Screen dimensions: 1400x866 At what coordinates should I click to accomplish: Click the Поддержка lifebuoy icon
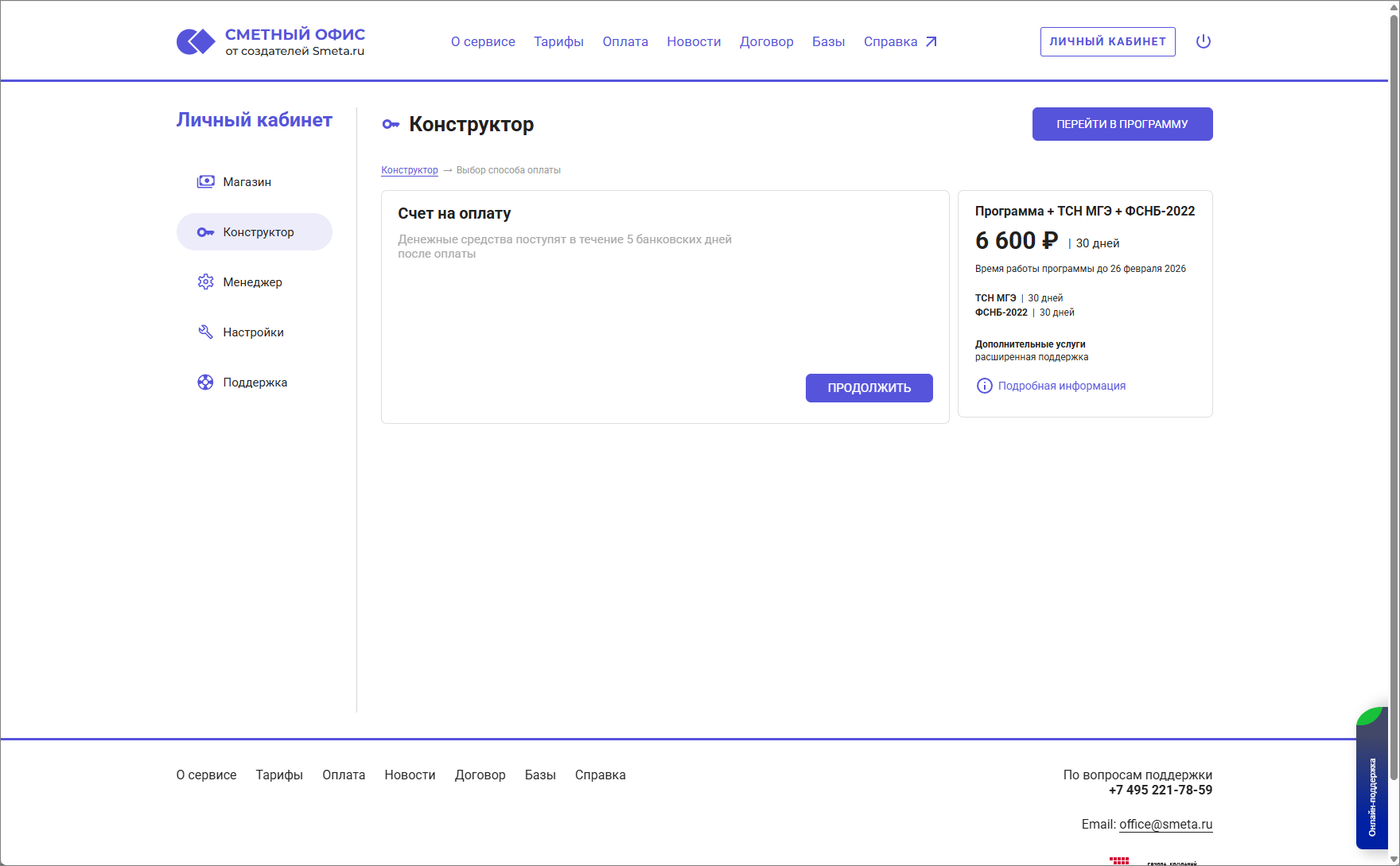pos(205,382)
